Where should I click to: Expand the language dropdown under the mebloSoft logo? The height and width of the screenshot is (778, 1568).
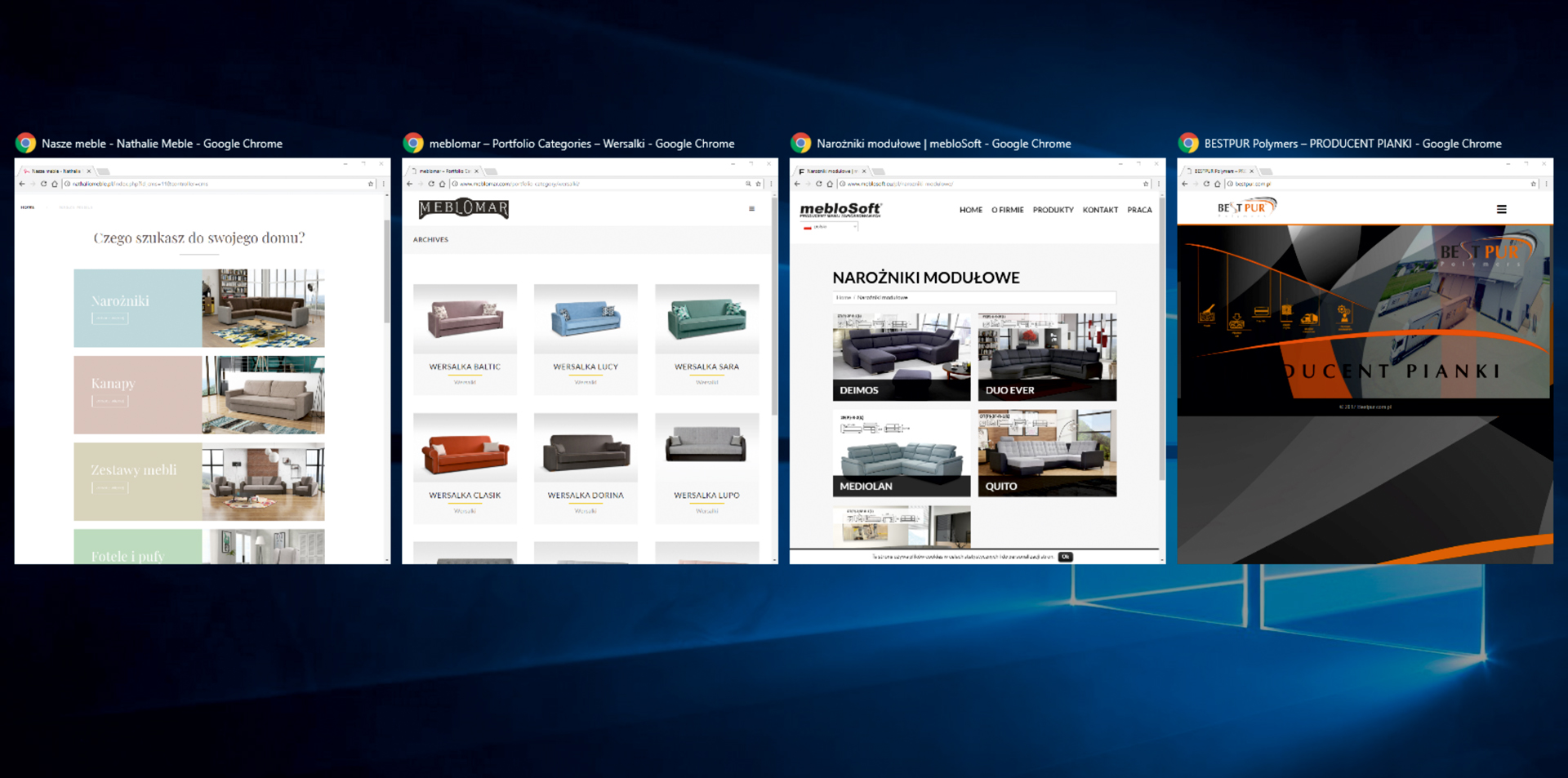[x=829, y=227]
